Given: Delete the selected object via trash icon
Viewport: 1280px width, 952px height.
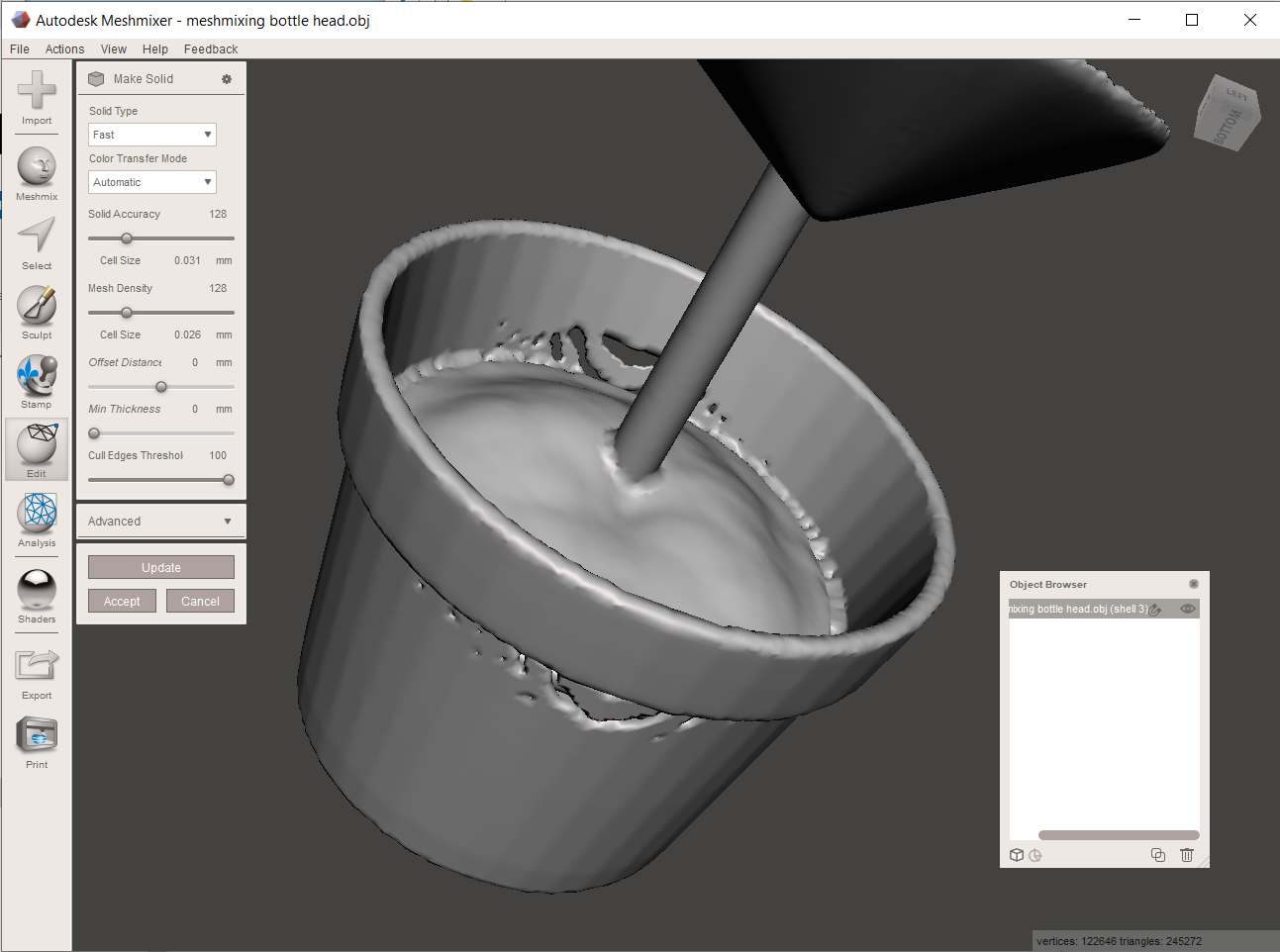Looking at the screenshot, I should tap(1186, 855).
